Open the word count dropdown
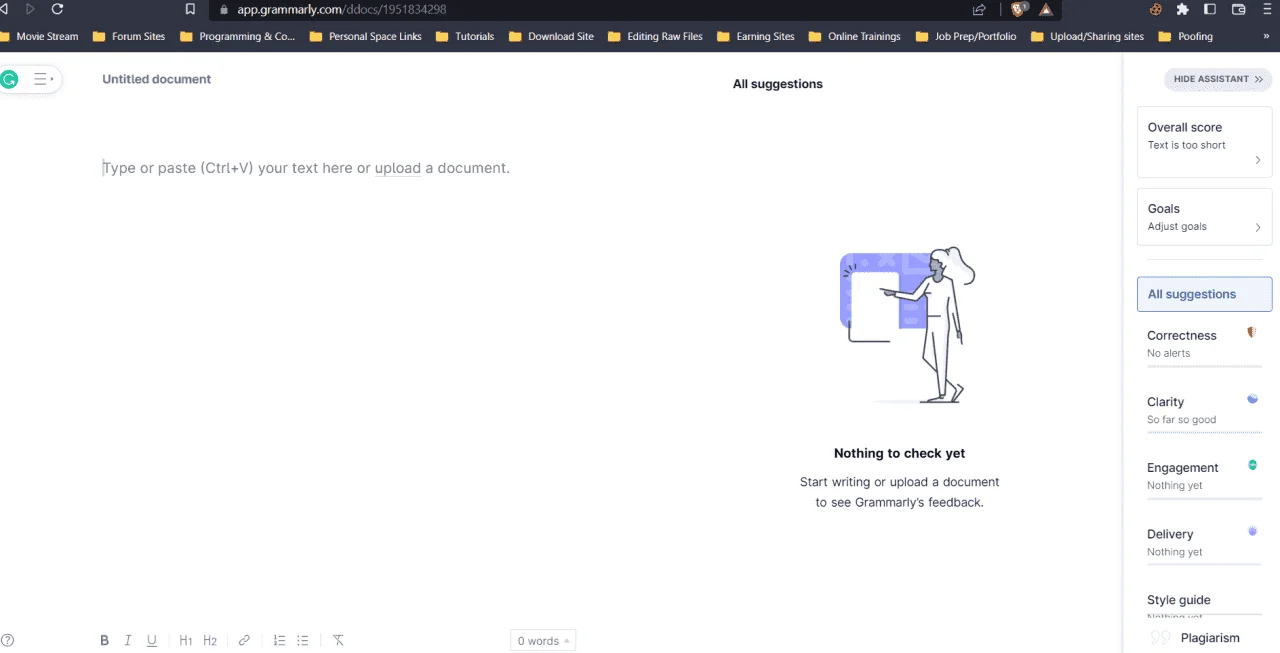Screen dimensions: 1280x653 tap(543, 641)
